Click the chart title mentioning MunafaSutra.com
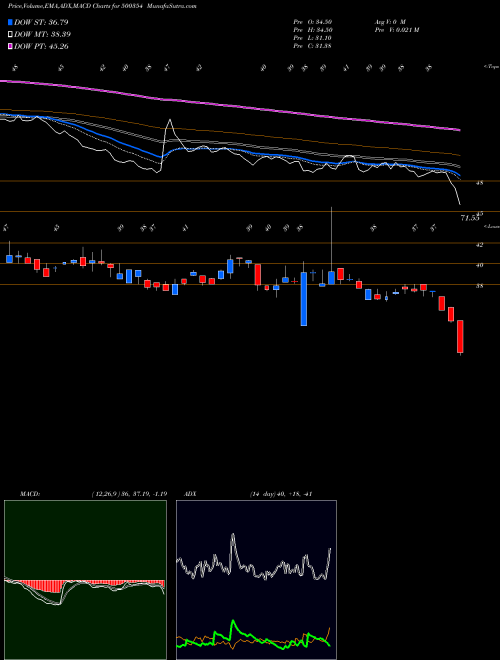Viewport: 500px width, 660px height. pos(102,7)
